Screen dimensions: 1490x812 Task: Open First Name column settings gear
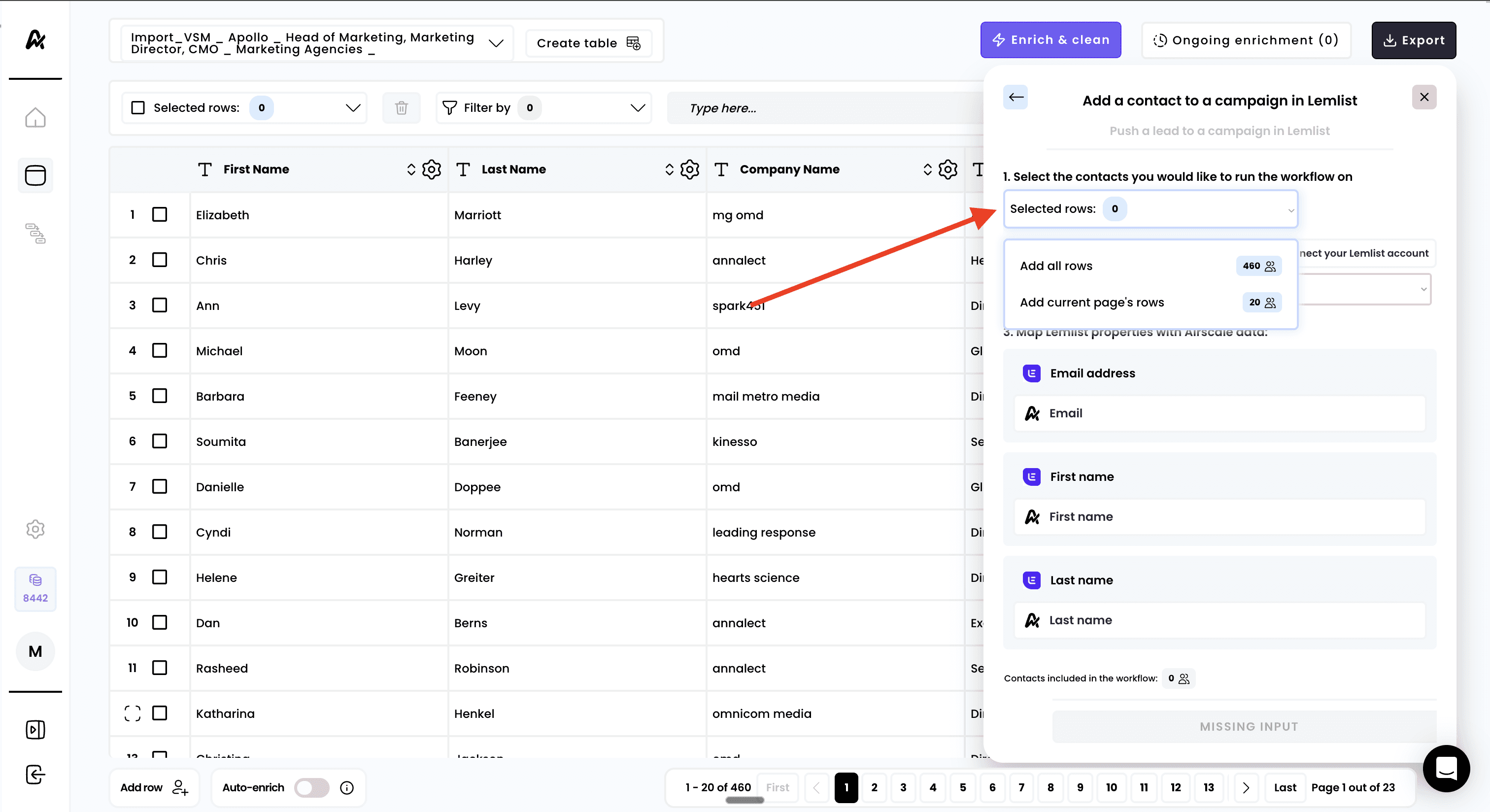point(432,169)
